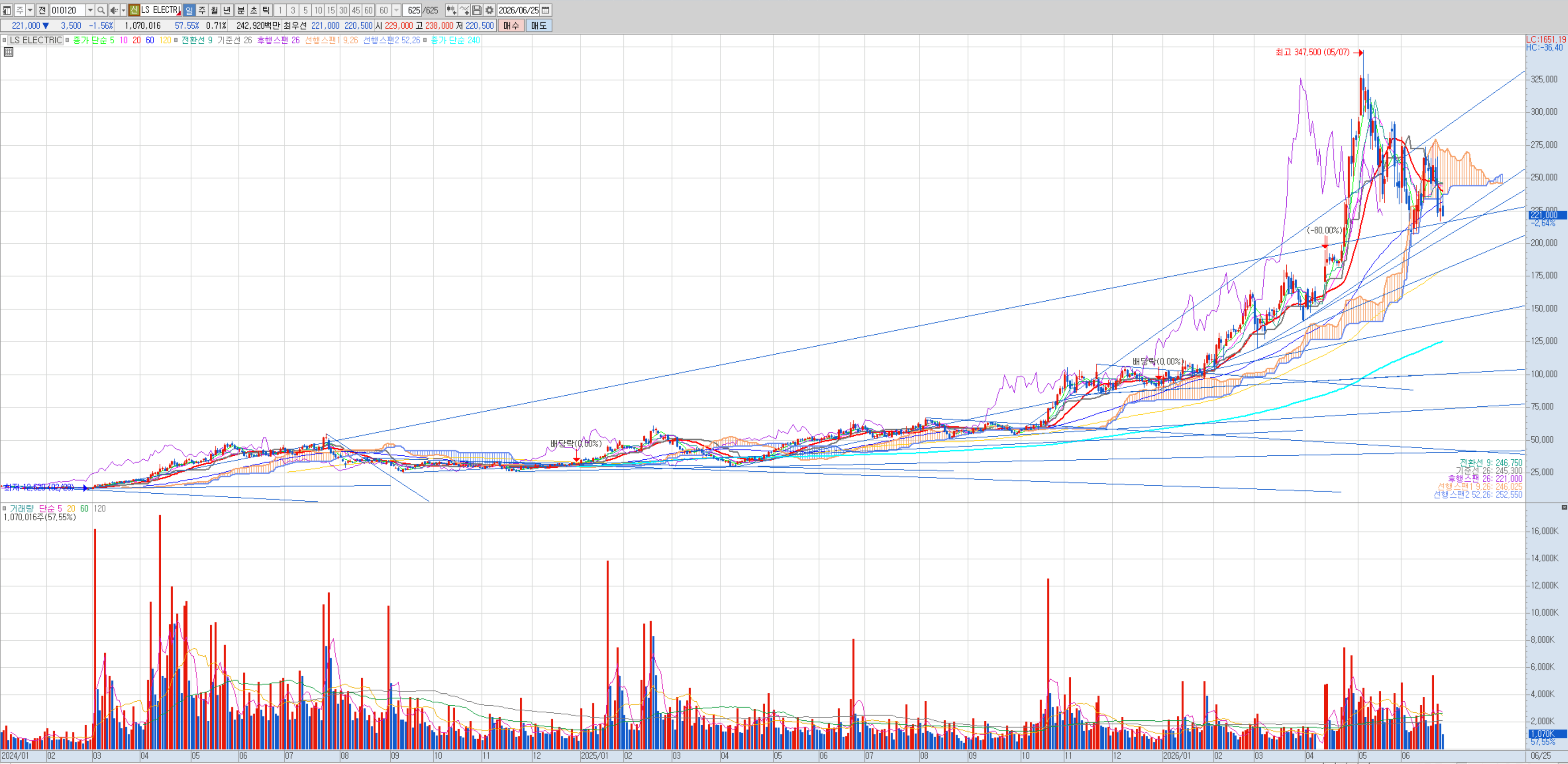Select the 15 interval button
Screen dimensions: 1568x764
click(x=331, y=10)
